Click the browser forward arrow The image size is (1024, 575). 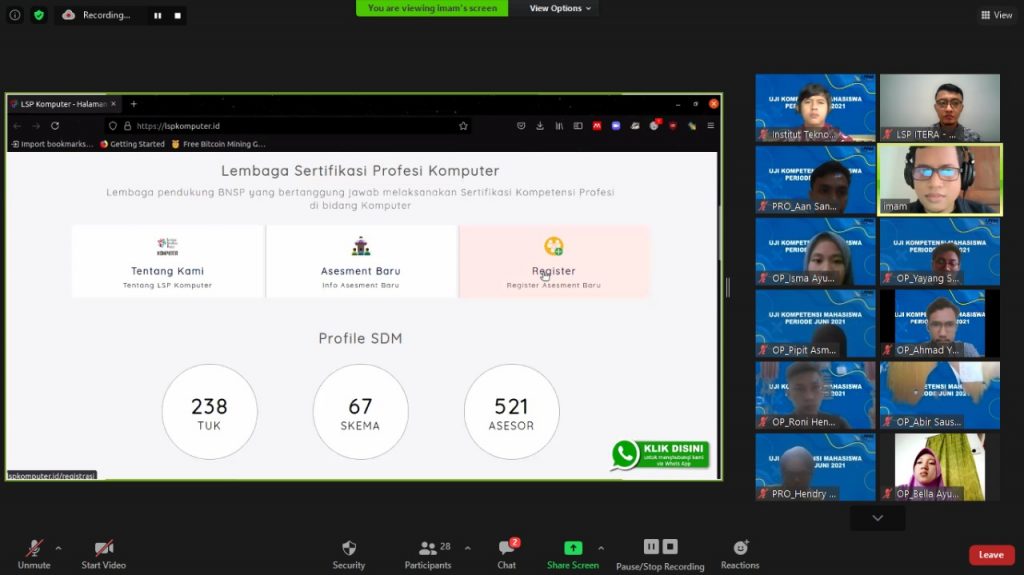coord(36,125)
